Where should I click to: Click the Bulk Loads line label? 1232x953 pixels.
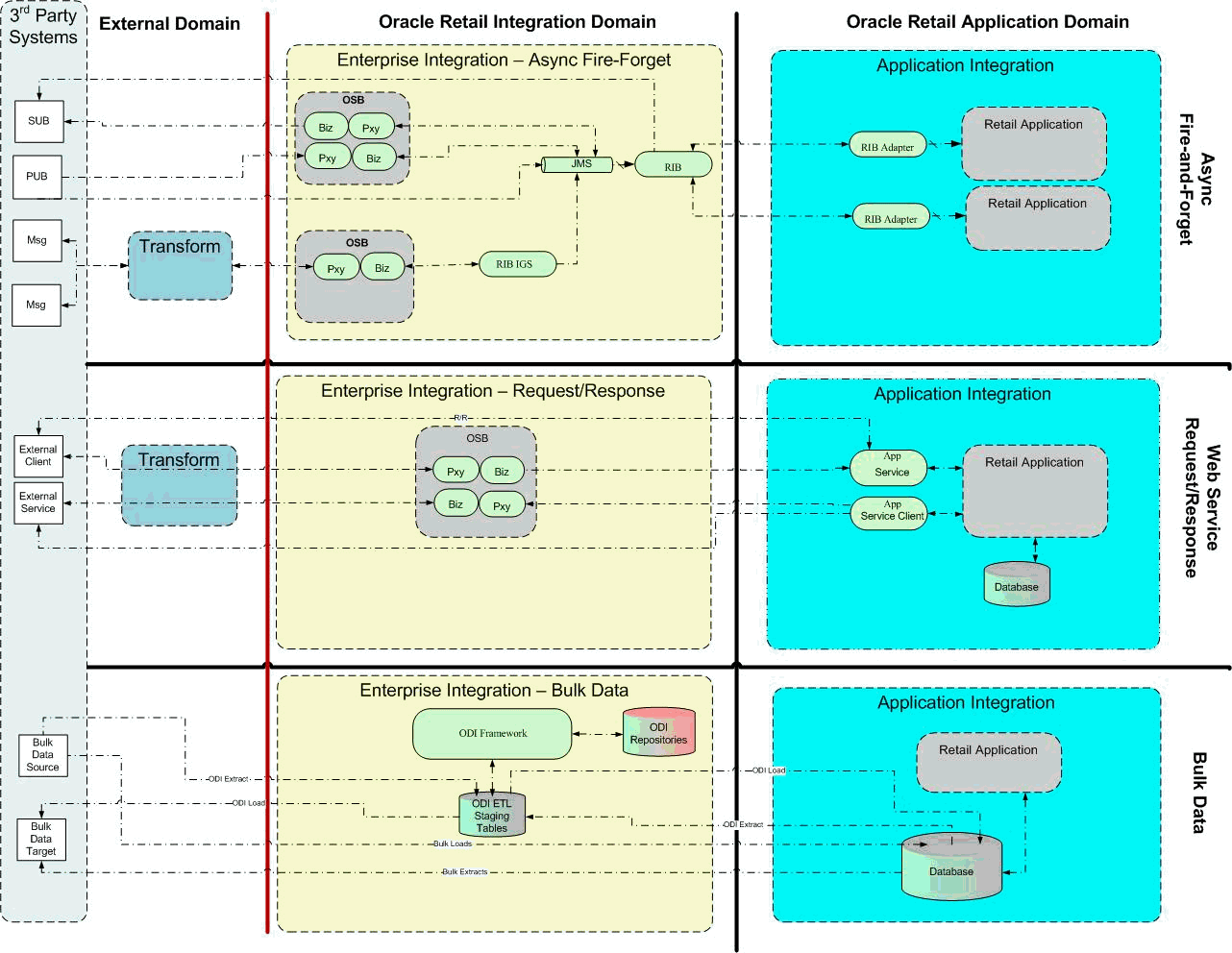(x=453, y=843)
